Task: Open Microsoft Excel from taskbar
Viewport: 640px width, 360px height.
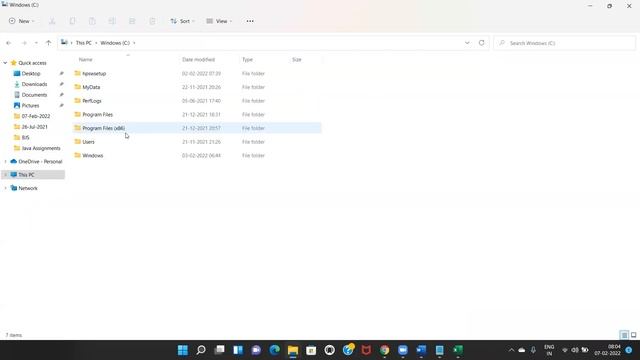Action: (x=458, y=350)
